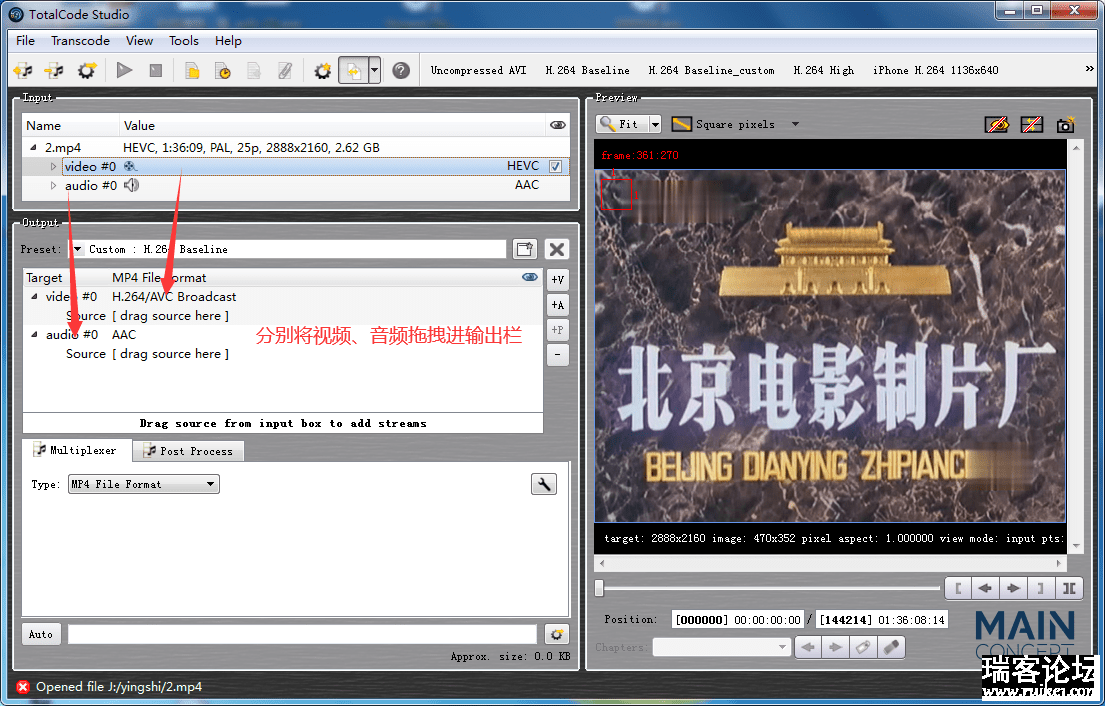
Task: Expand the input video #0 stream
Action: coord(53,166)
